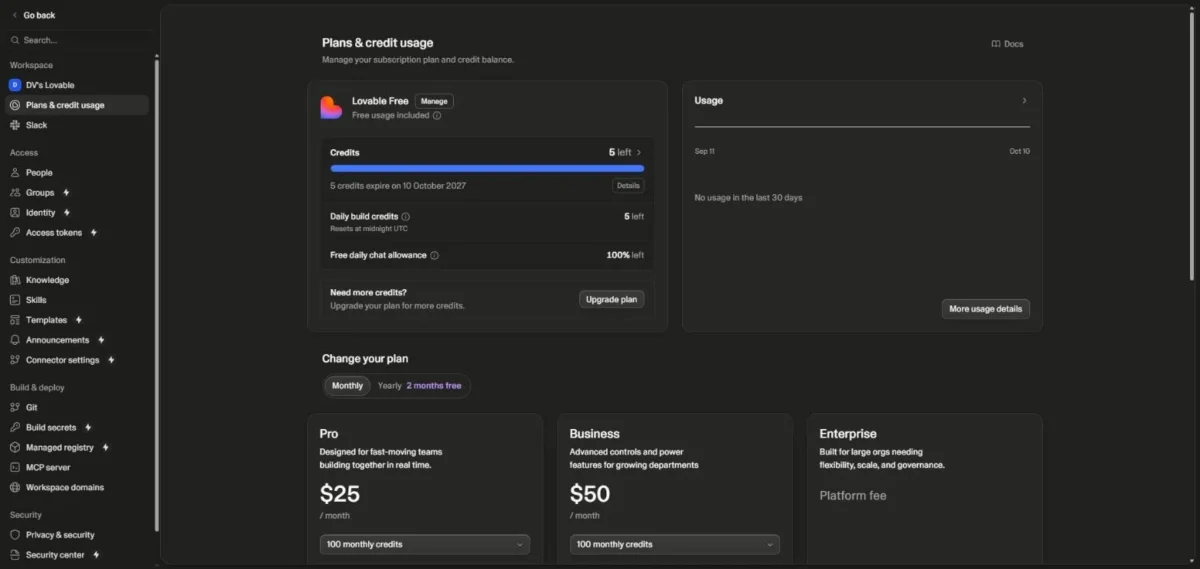Click the Workspace domains globe icon
The width and height of the screenshot is (1200, 569).
coord(15,487)
